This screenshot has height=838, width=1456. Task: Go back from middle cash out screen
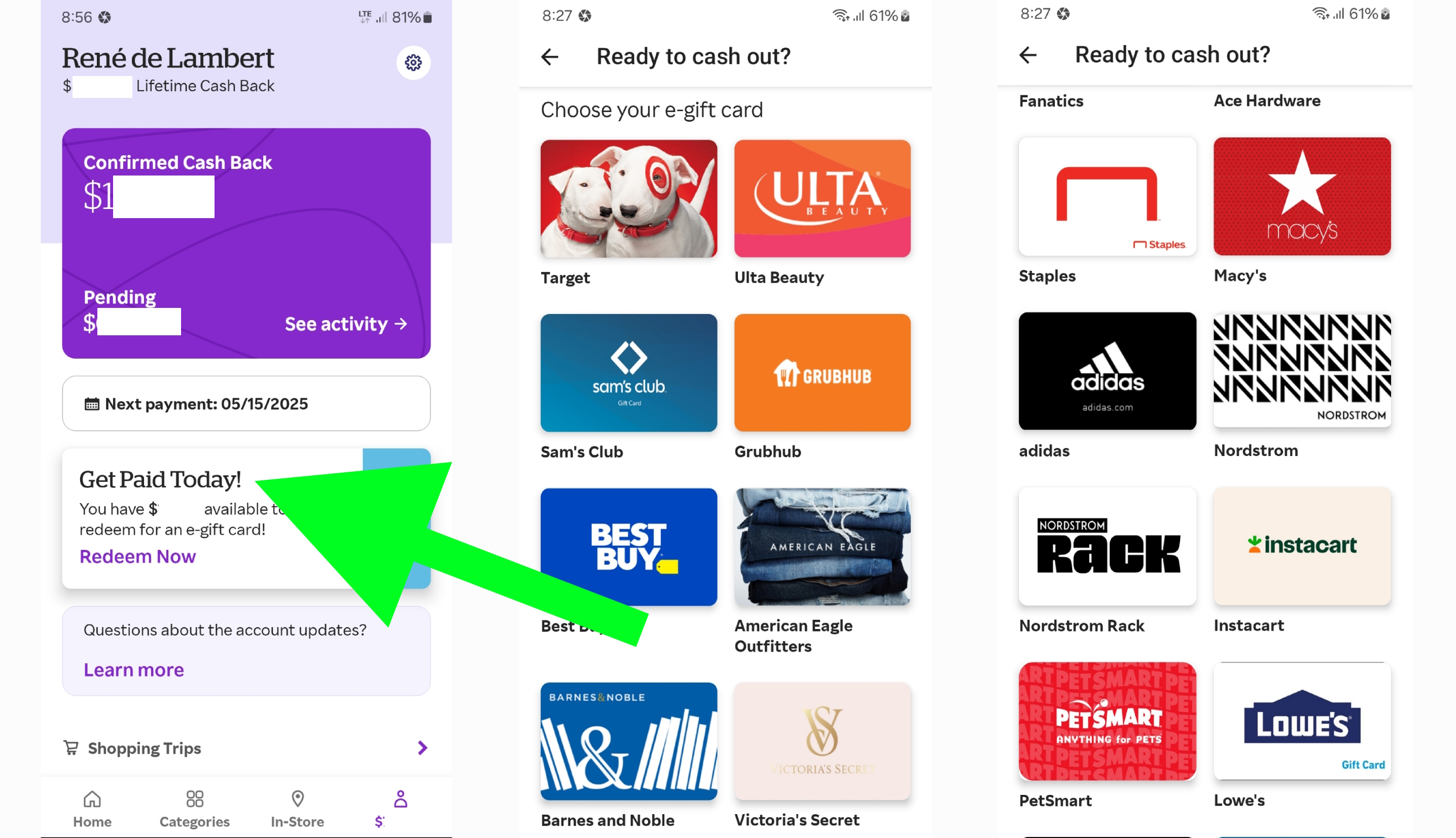[550, 56]
